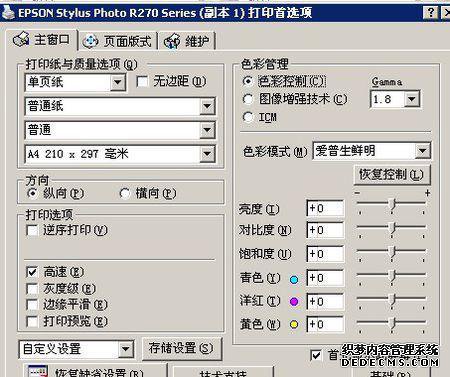Click the title bar help question mark button
450x377 pixels.
(x=430, y=13)
